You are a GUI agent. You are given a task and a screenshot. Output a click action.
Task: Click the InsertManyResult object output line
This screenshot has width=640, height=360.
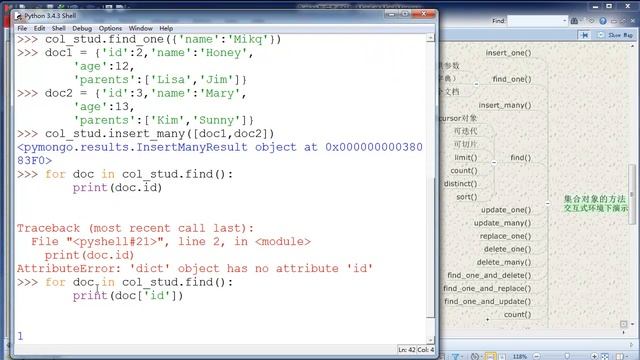[x=220, y=153]
